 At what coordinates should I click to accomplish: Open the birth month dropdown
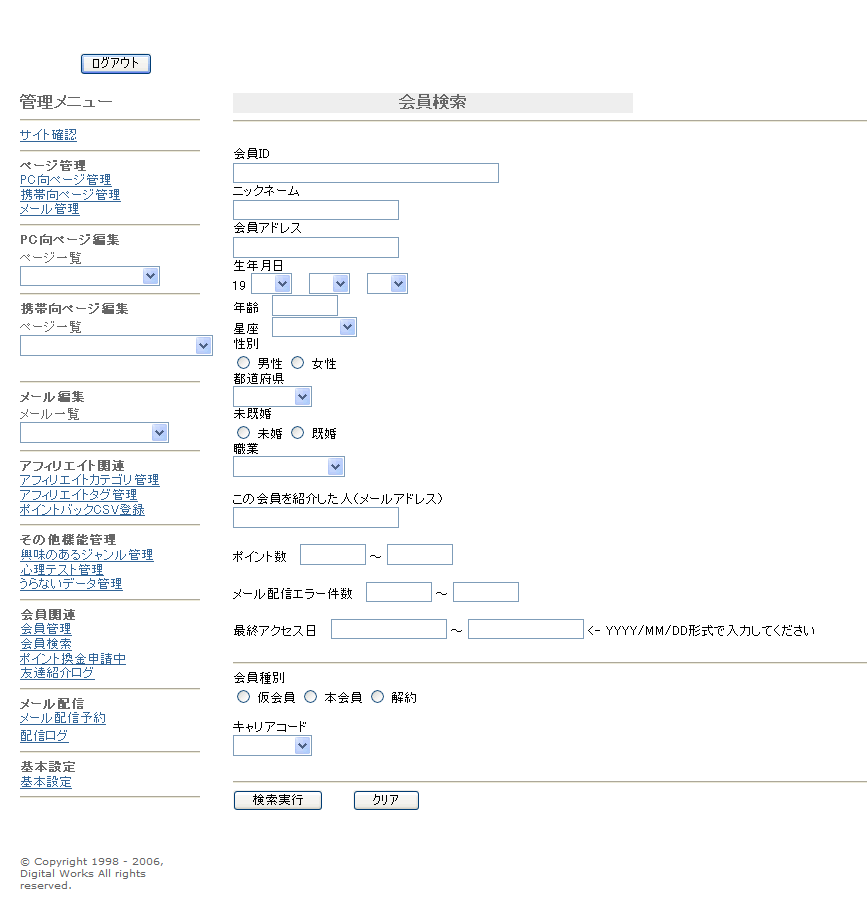click(330, 284)
